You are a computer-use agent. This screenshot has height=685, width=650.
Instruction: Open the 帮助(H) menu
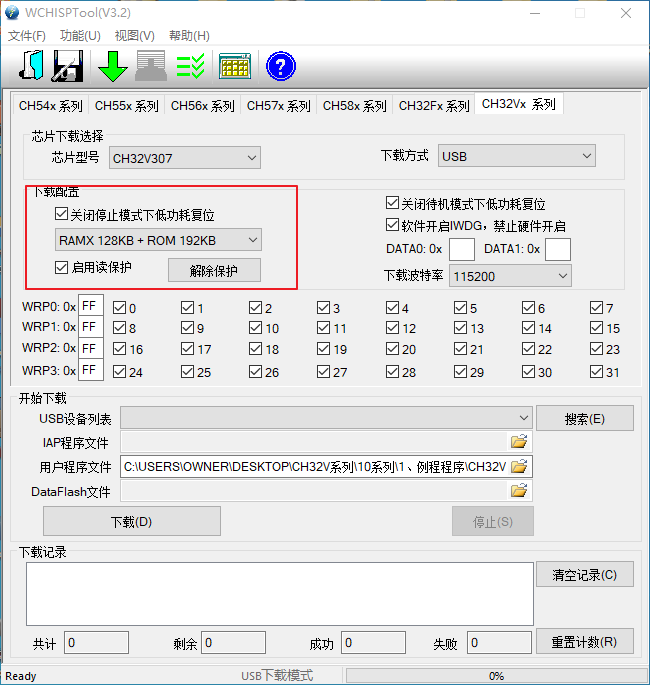click(x=189, y=36)
